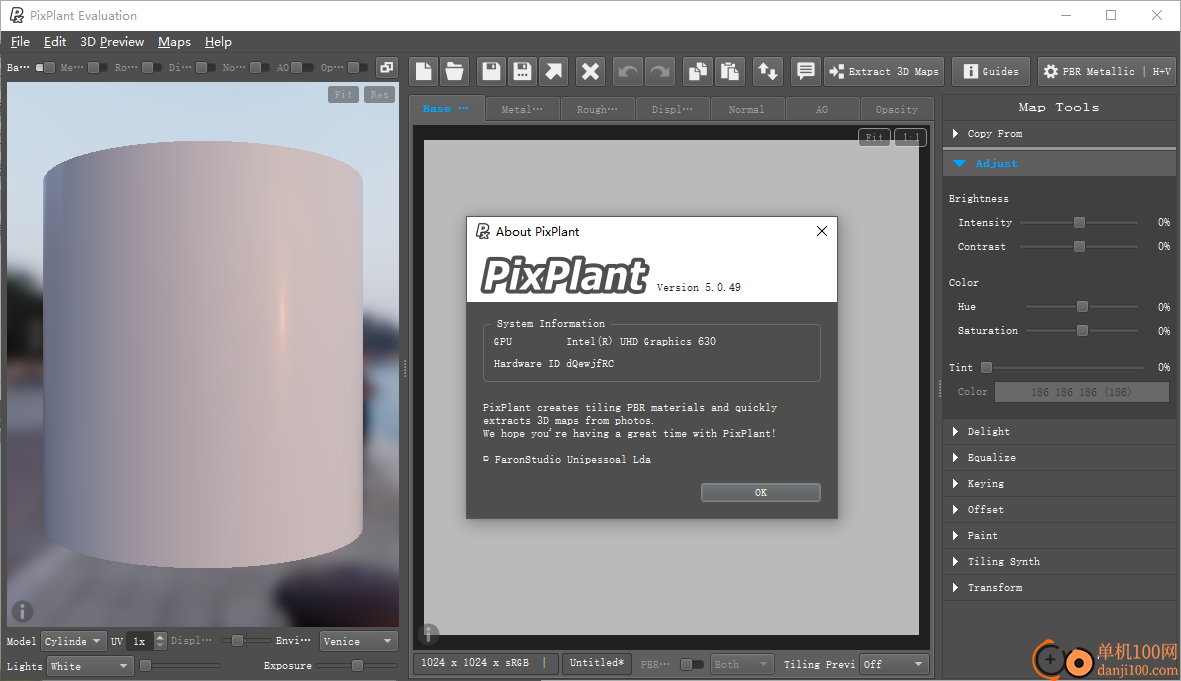Viewport: 1181px width, 681px height.
Task: Click the Contrast slider handle
Action: (1079, 246)
